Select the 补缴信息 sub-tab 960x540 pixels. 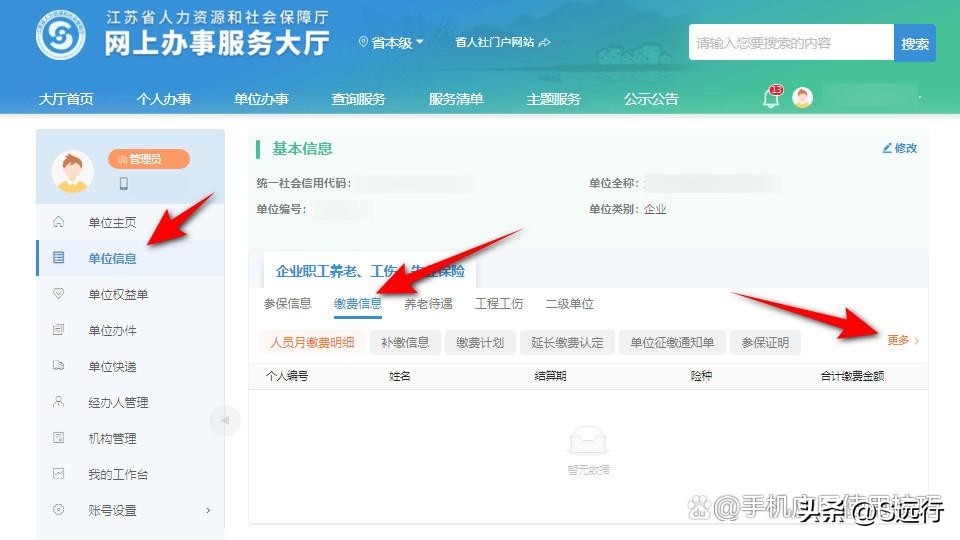(x=405, y=342)
